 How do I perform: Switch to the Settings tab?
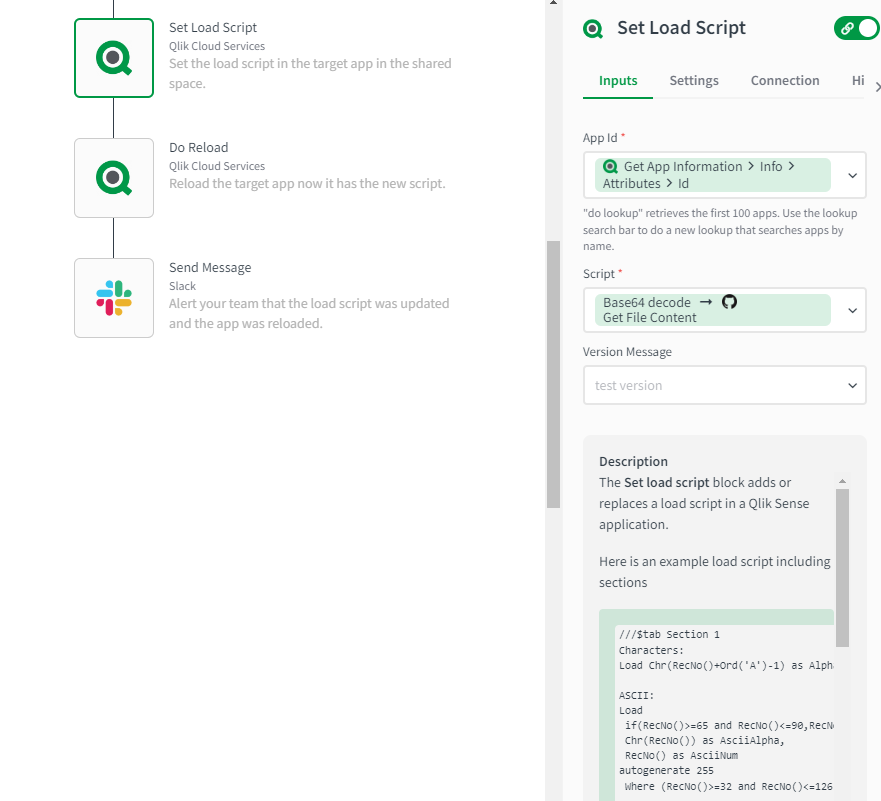(x=694, y=80)
